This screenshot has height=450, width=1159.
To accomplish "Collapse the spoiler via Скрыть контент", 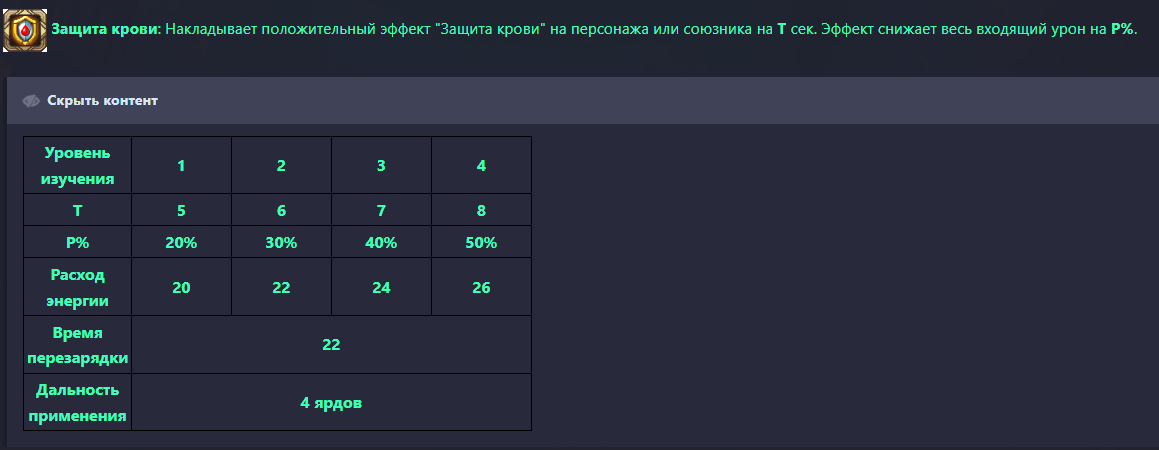I will tap(102, 101).
